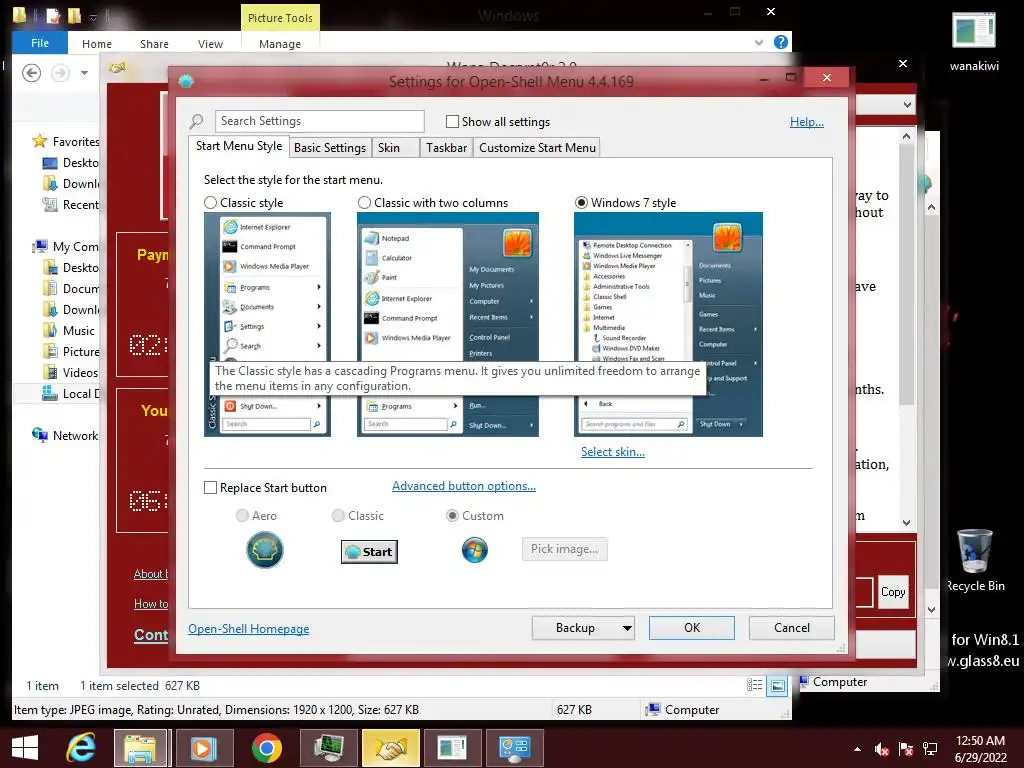Image resolution: width=1024 pixels, height=768 pixels.
Task: Click the Explorer Back arrow button
Action: point(31,72)
